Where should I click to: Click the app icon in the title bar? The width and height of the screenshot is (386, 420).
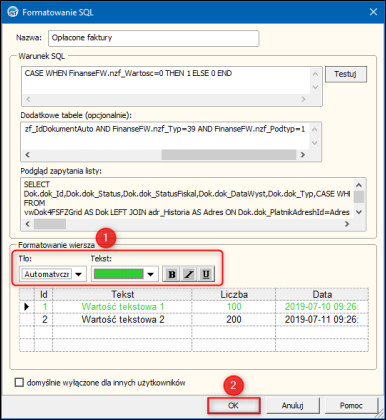tap(13, 12)
